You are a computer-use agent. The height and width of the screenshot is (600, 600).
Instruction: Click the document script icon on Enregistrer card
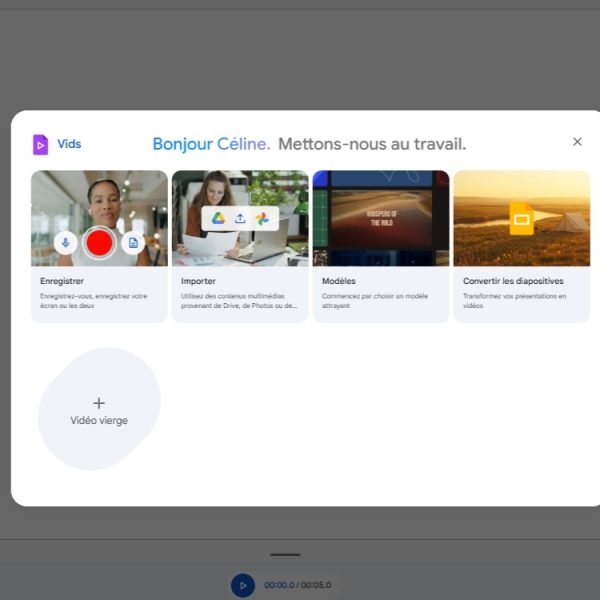pos(133,243)
